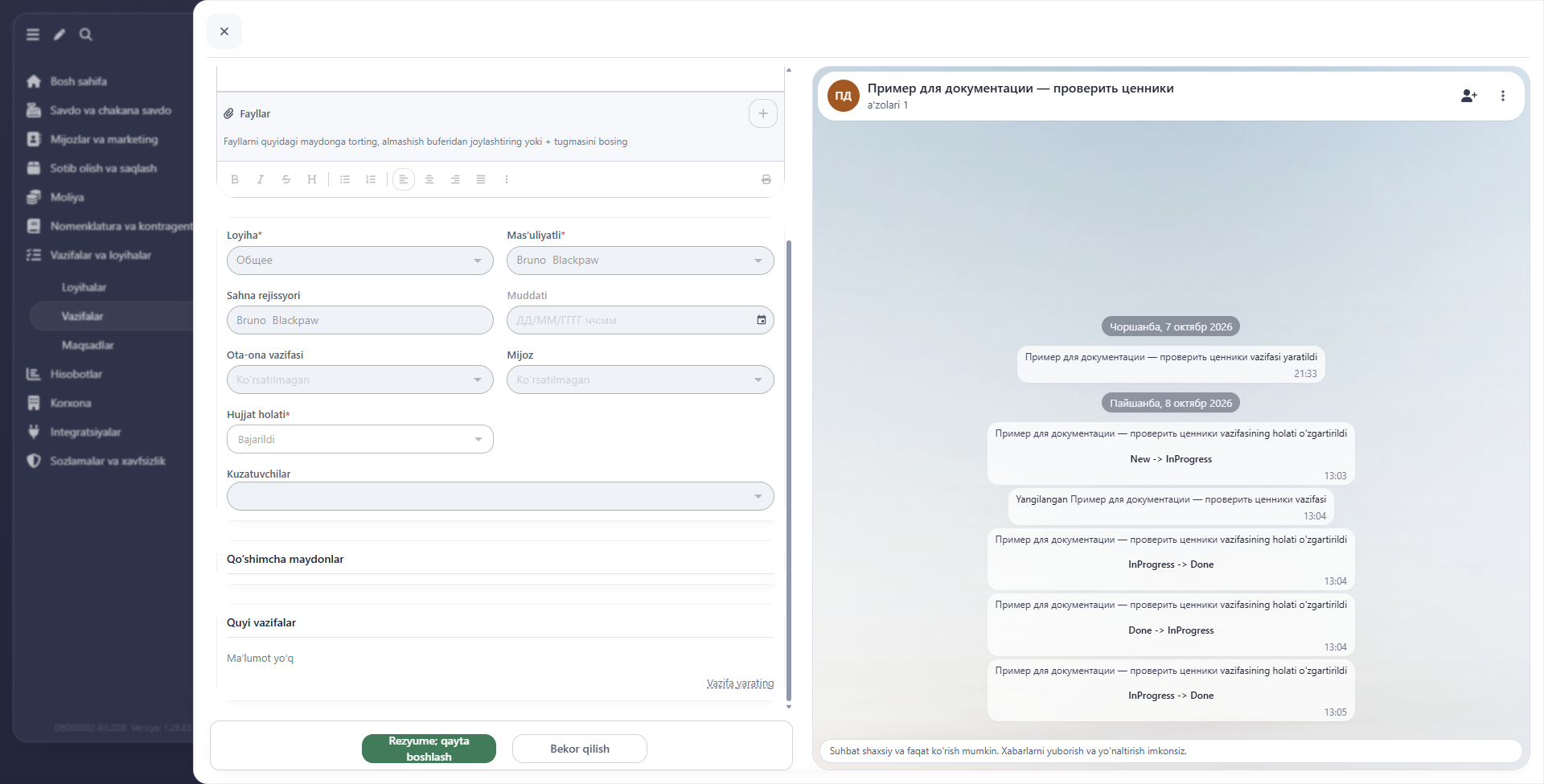Toggle italic formatting in the editor toolbar
The height and width of the screenshot is (784, 1544).
(x=261, y=179)
